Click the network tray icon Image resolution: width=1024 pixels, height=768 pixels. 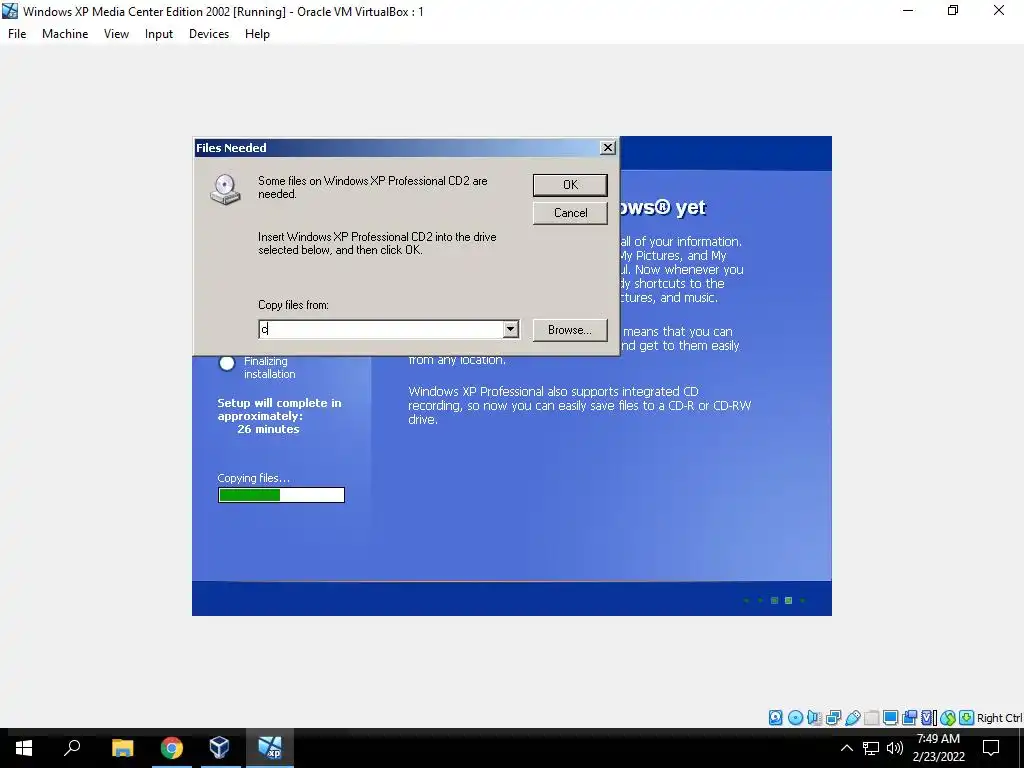point(871,748)
